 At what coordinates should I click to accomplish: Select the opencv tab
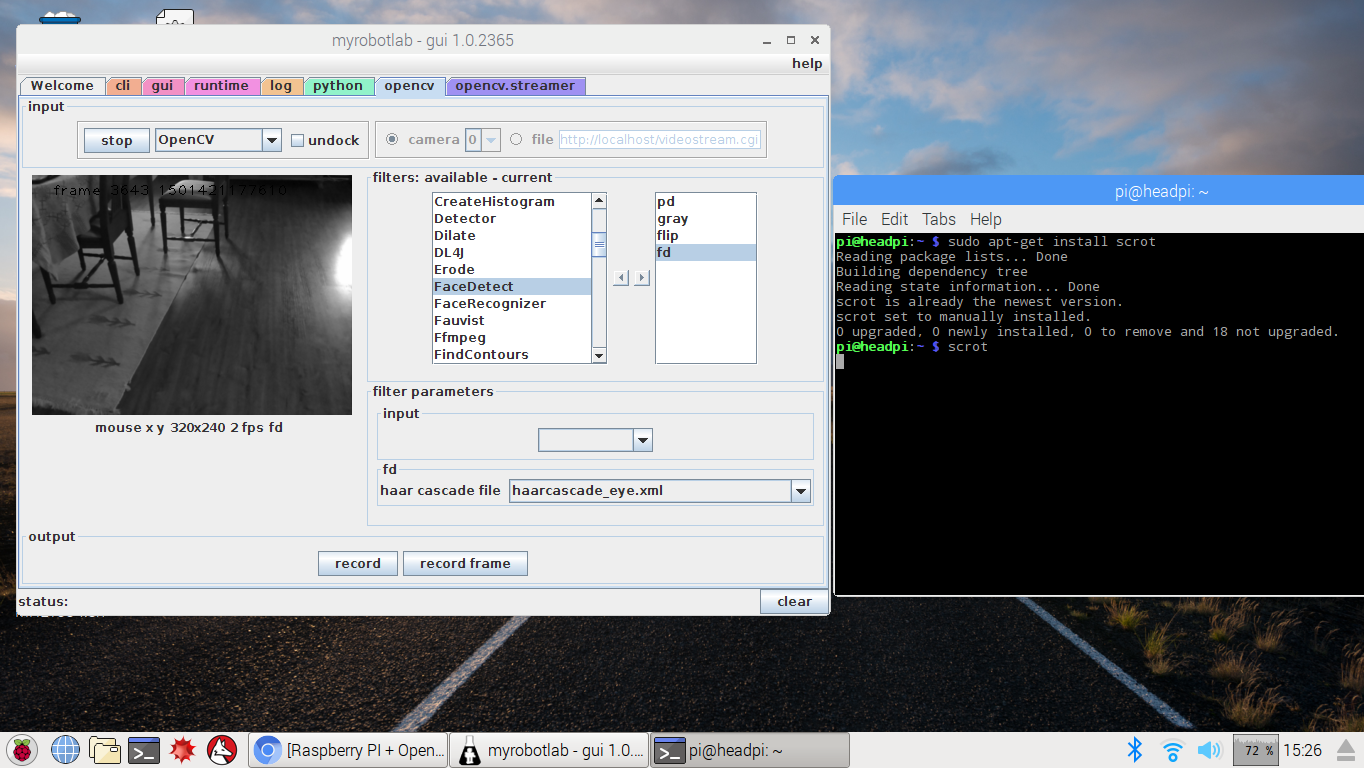pyautogui.click(x=409, y=86)
